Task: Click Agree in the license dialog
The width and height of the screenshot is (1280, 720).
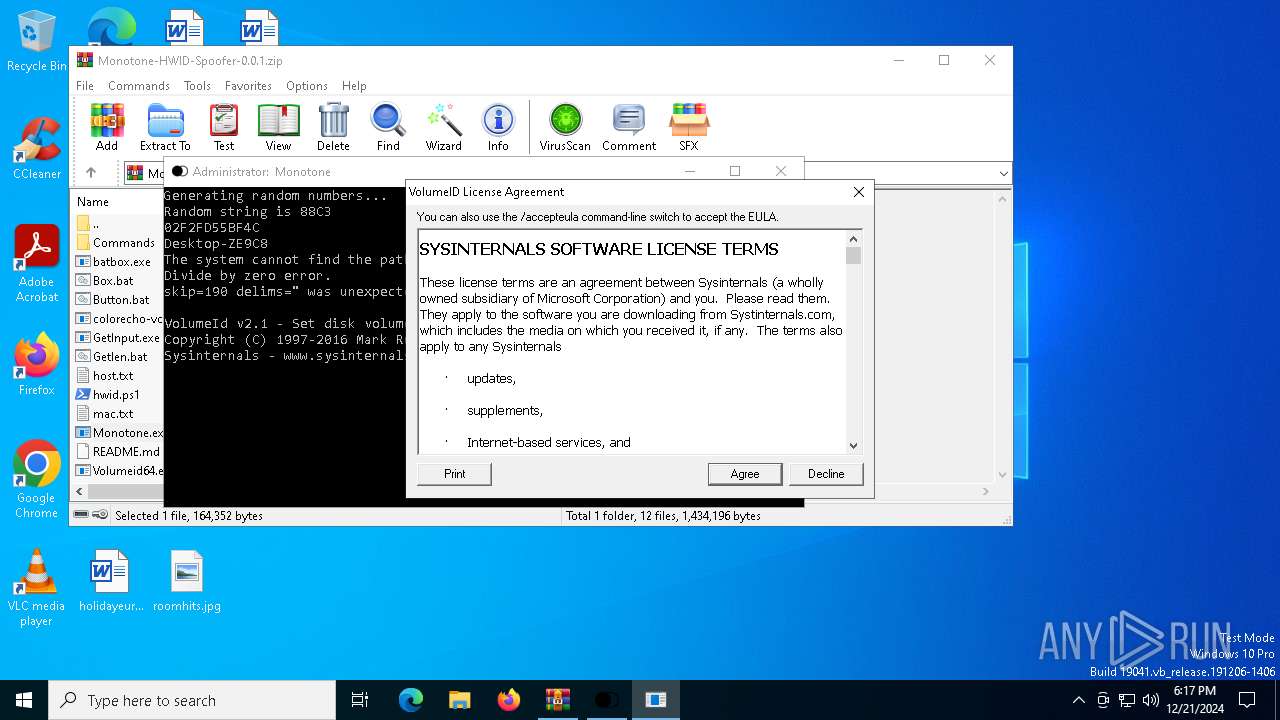Action: tap(745, 474)
